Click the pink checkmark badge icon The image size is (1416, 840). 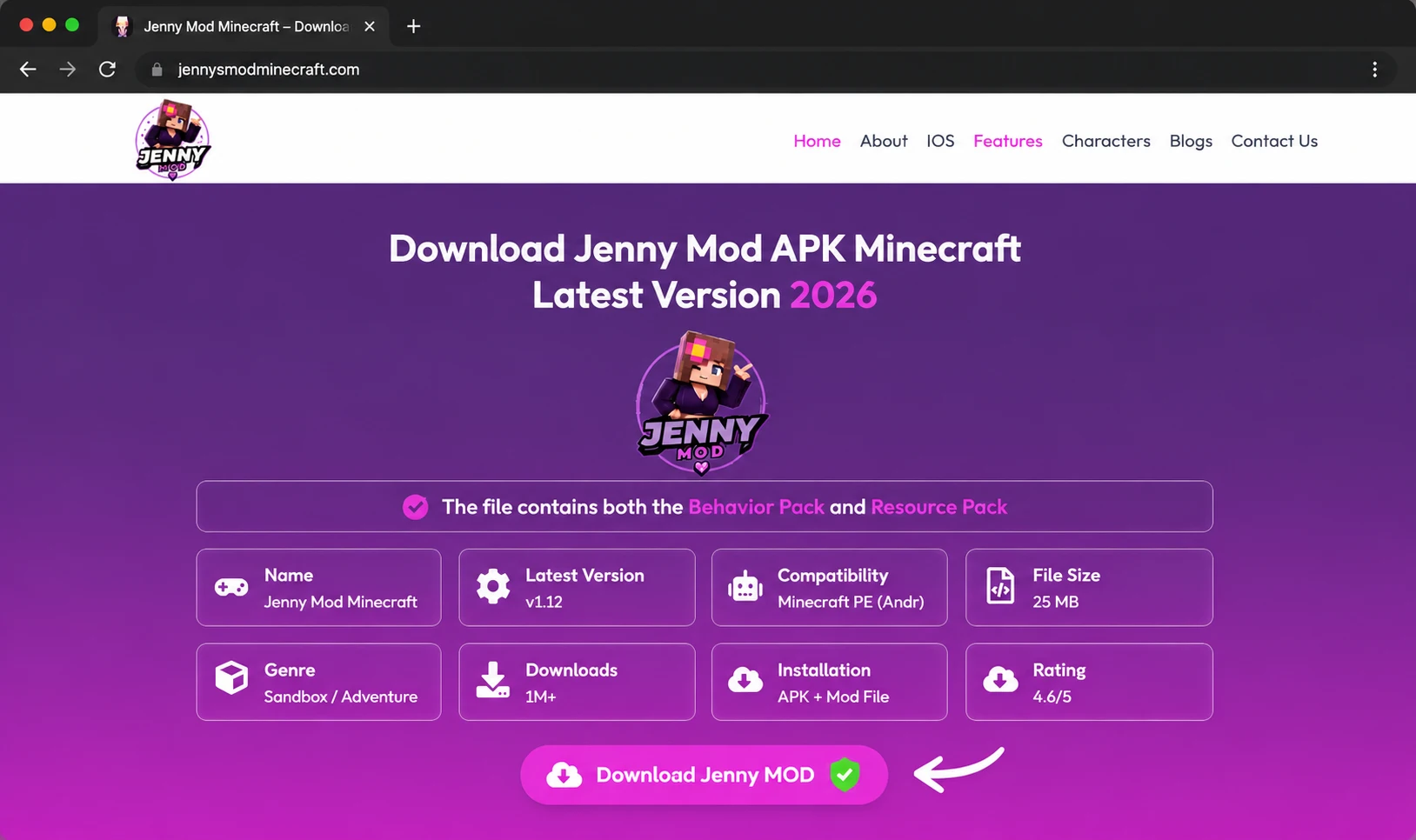pos(416,507)
